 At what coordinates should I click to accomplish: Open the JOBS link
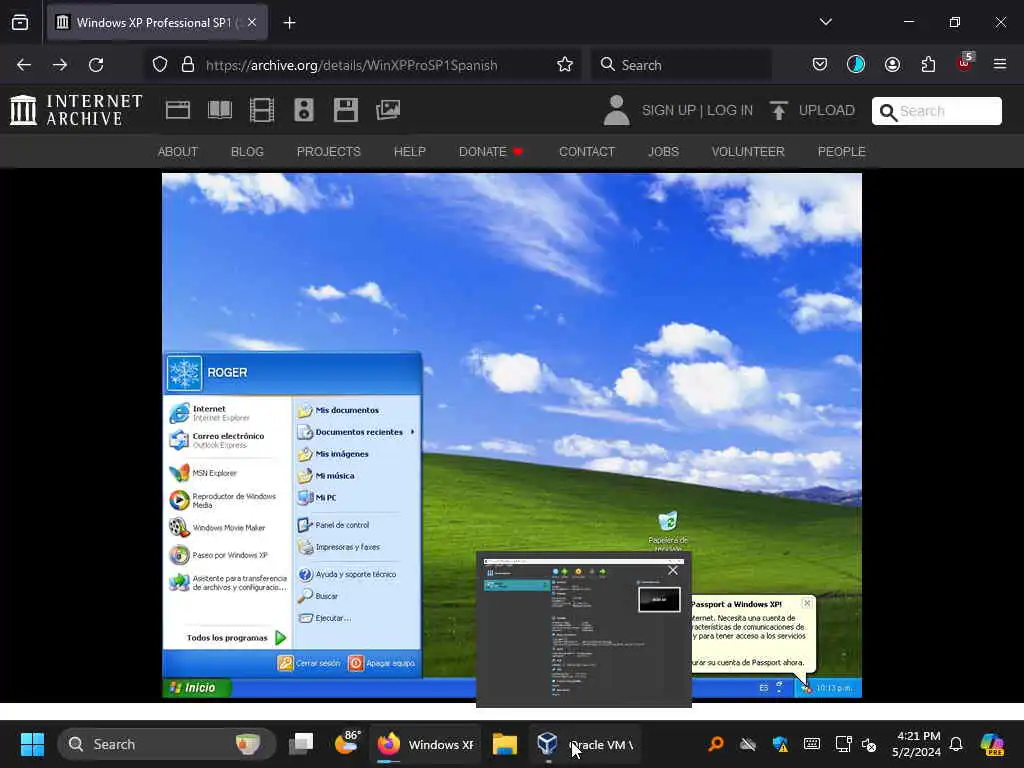click(663, 152)
